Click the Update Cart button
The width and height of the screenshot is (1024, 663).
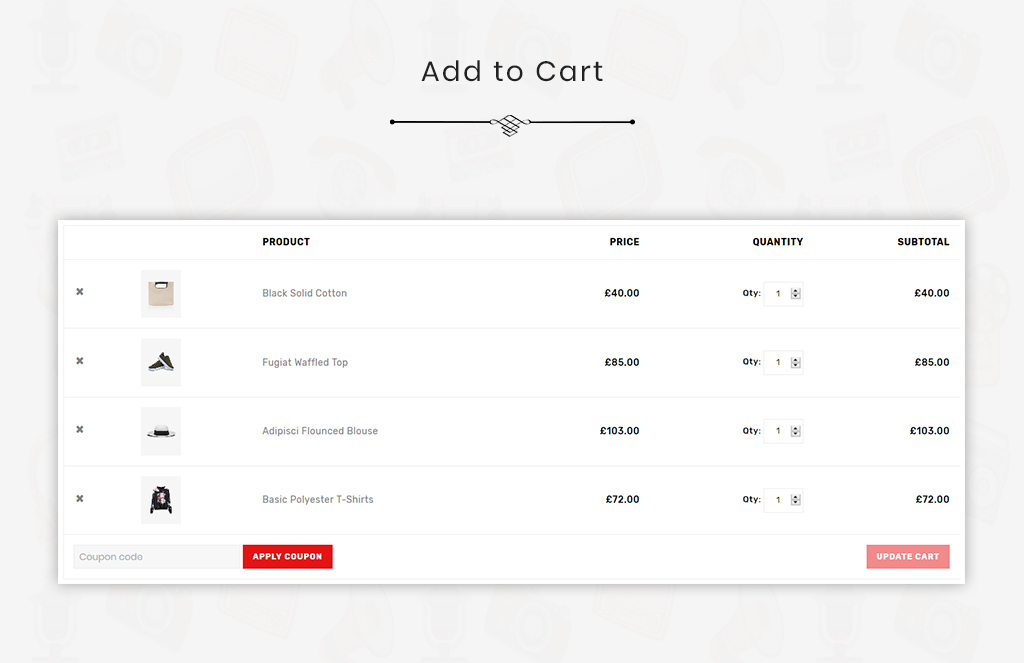(x=908, y=557)
